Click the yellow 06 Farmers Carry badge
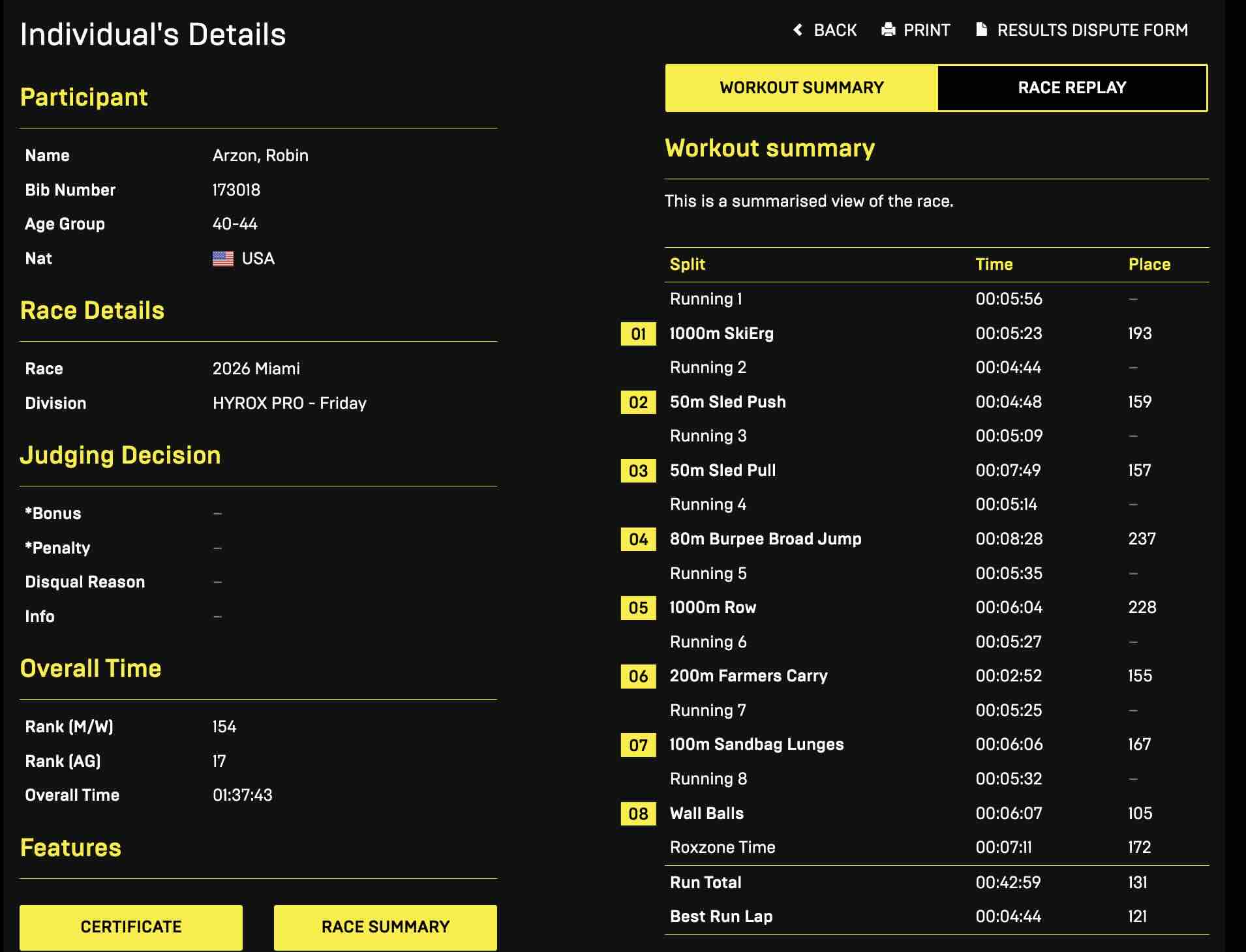The height and width of the screenshot is (952, 1246). 638,676
